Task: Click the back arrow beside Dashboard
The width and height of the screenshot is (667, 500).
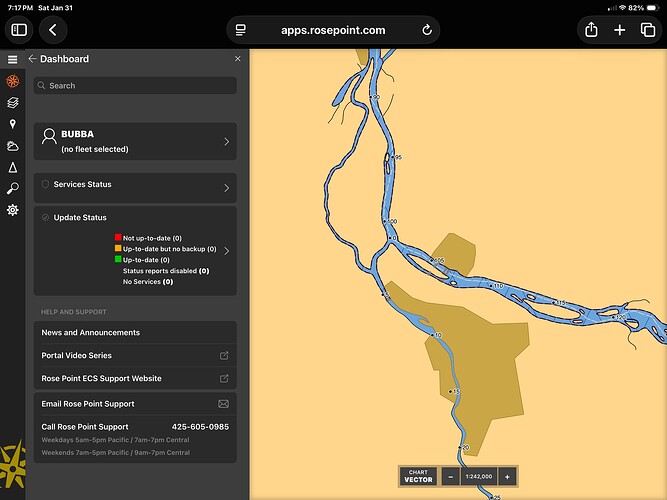Action: [x=32, y=59]
